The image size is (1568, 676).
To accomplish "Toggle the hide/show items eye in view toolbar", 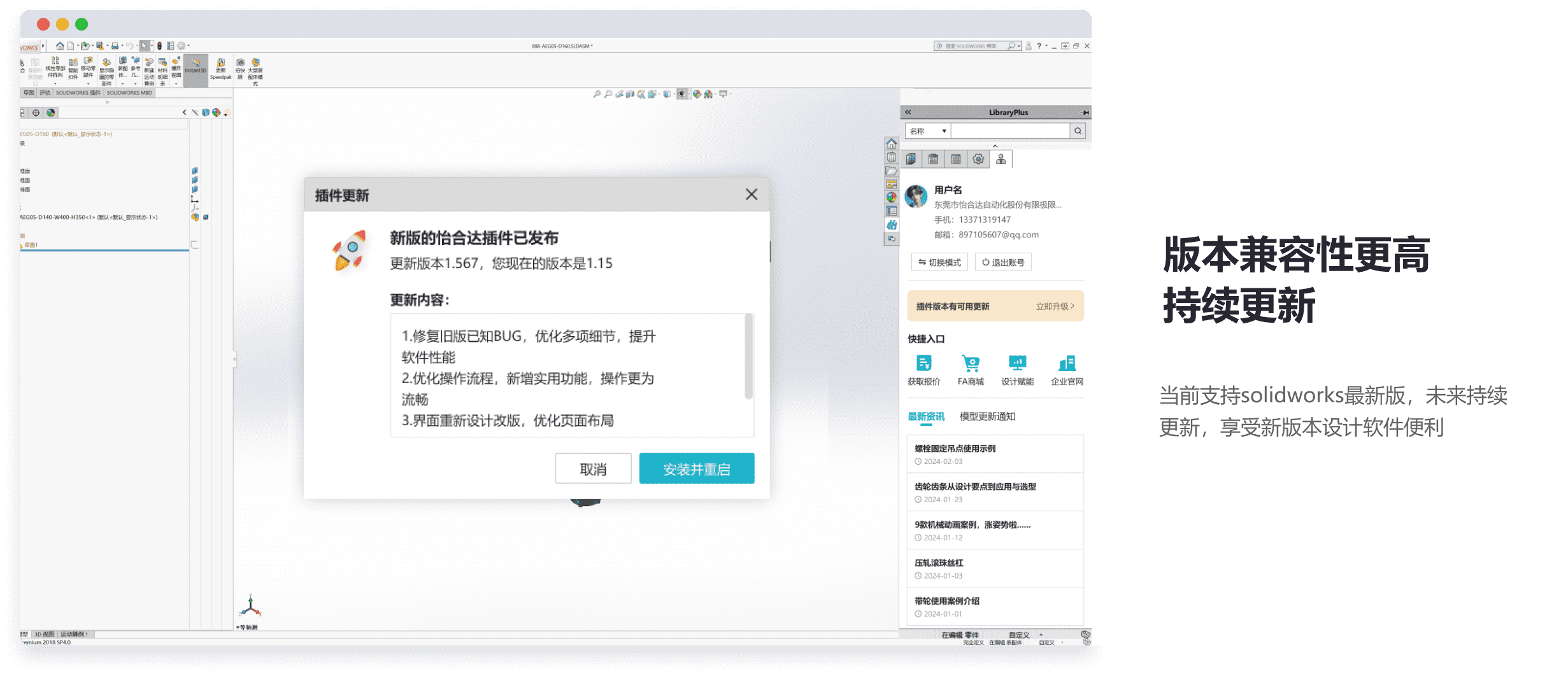I will (682, 94).
